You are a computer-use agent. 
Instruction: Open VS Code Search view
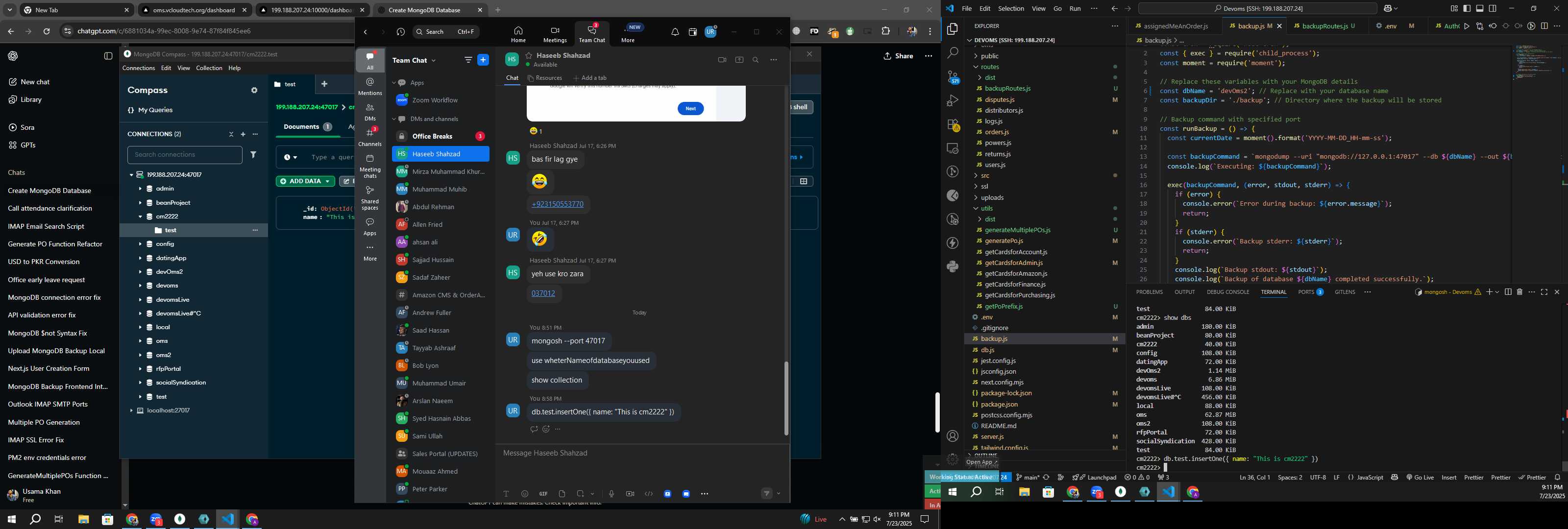pos(953,53)
